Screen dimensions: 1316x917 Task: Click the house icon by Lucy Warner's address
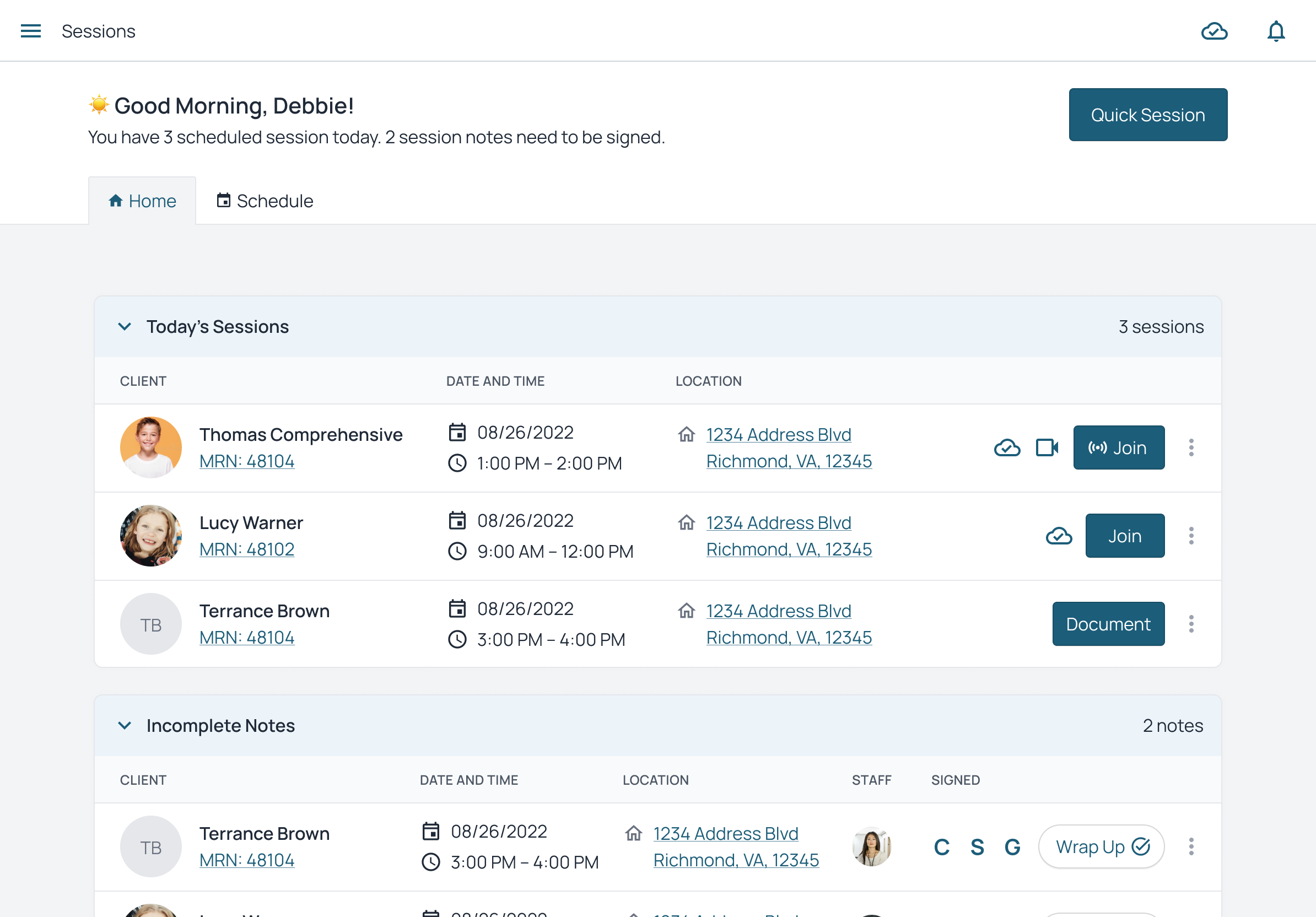pos(686,522)
